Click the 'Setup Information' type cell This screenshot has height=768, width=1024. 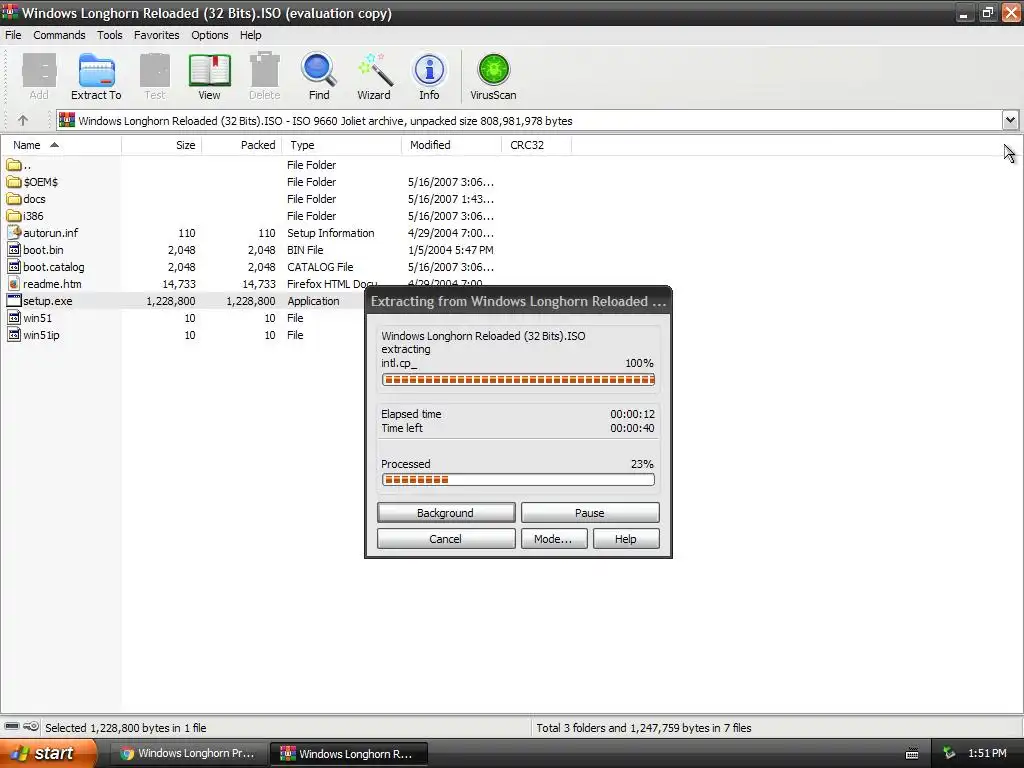coord(330,233)
